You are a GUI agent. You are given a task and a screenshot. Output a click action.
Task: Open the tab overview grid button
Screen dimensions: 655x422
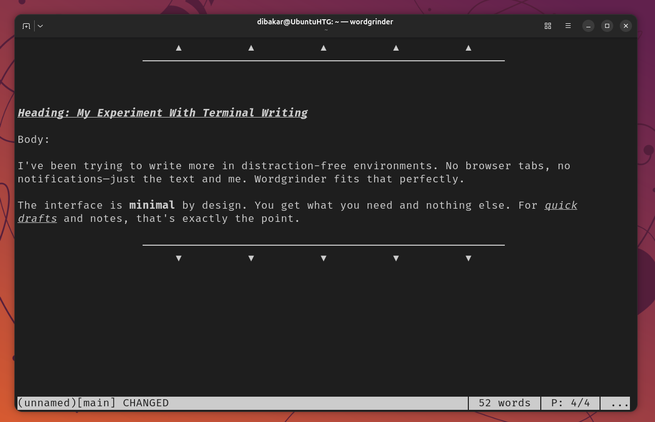(548, 26)
